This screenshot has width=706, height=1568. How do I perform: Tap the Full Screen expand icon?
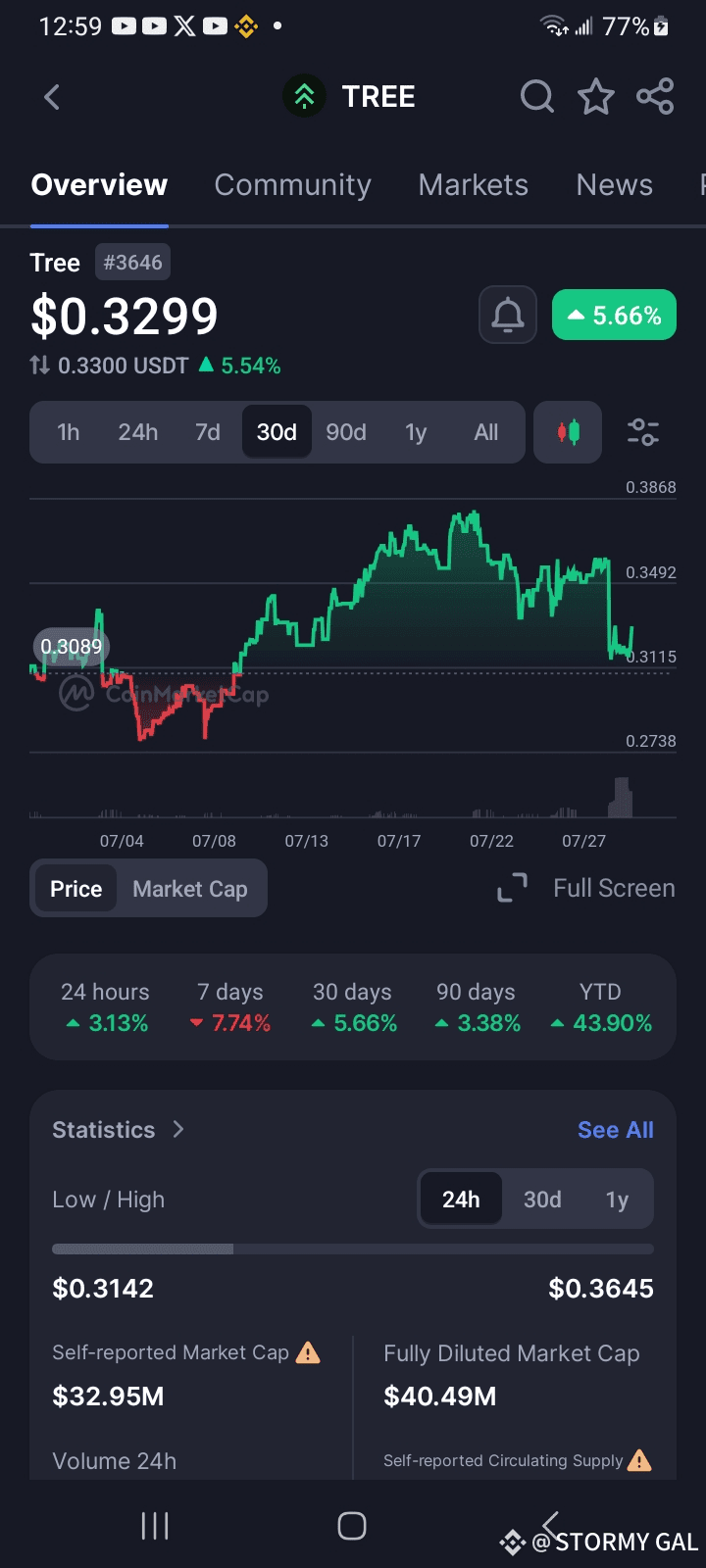click(x=512, y=888)
